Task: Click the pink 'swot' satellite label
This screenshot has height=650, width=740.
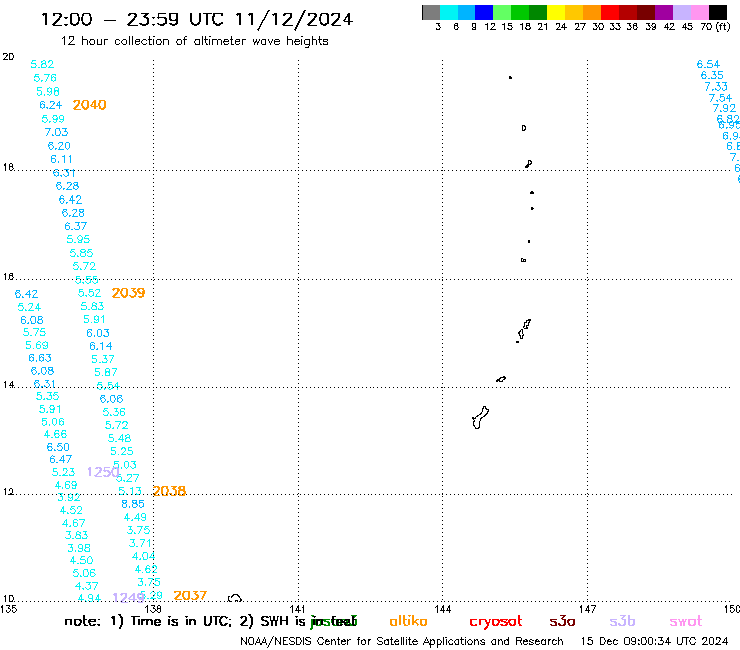Action: tap(685, 622)
